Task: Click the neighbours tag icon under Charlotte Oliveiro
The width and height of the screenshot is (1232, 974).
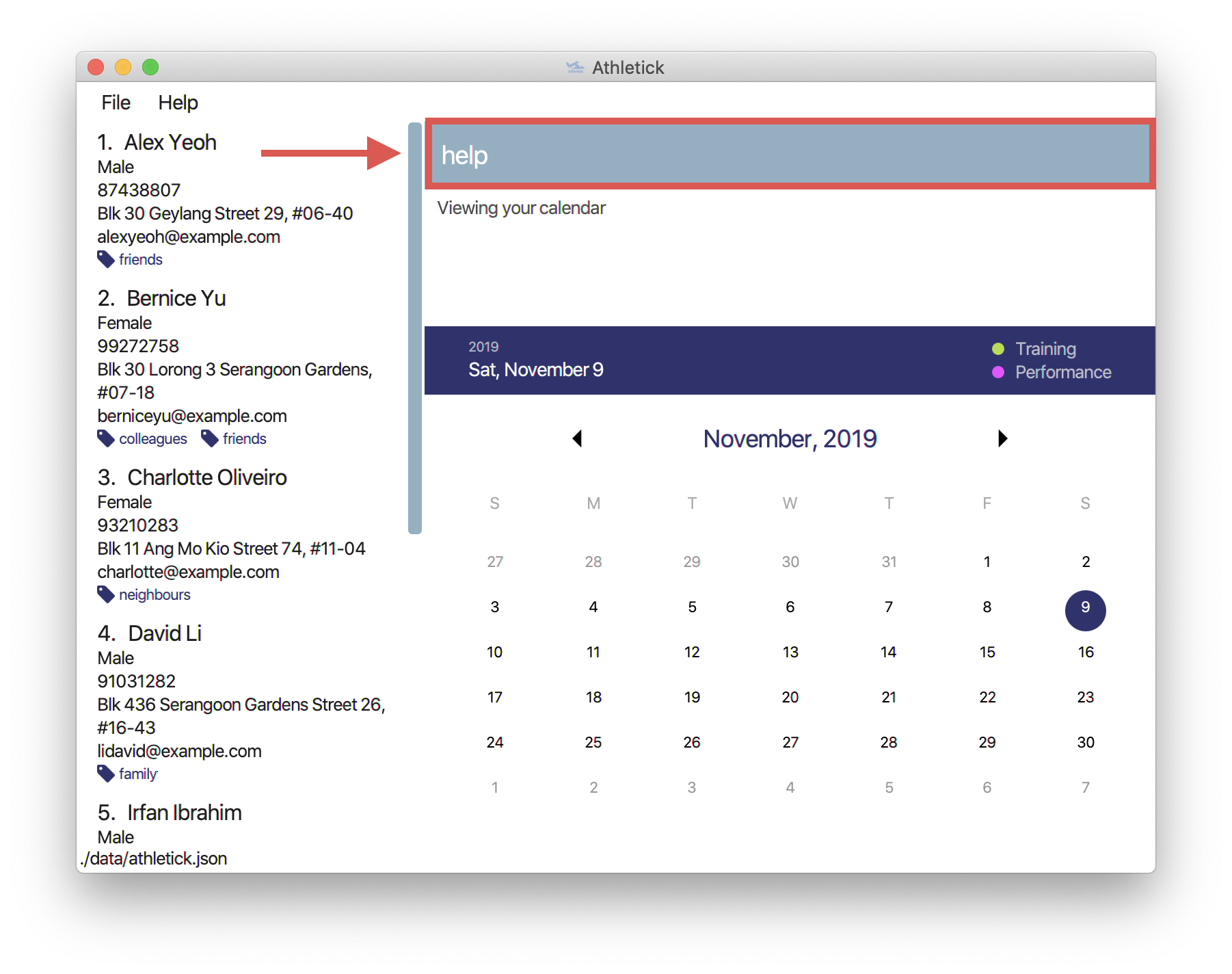Action: 105,594
